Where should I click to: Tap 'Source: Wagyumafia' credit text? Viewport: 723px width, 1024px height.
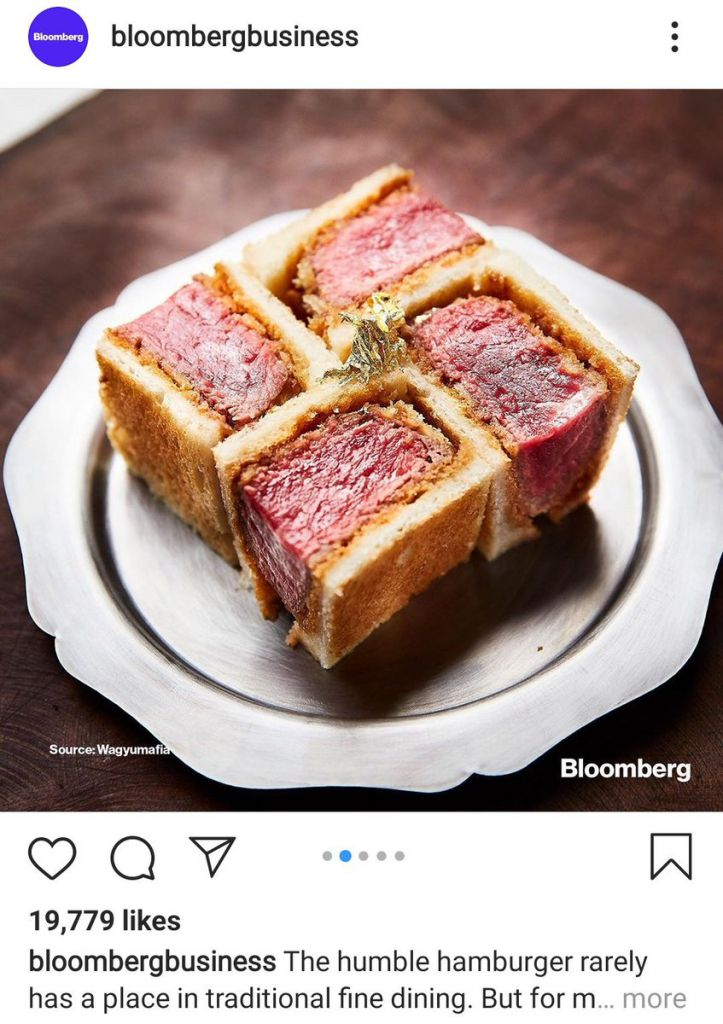tap(110, 749)
